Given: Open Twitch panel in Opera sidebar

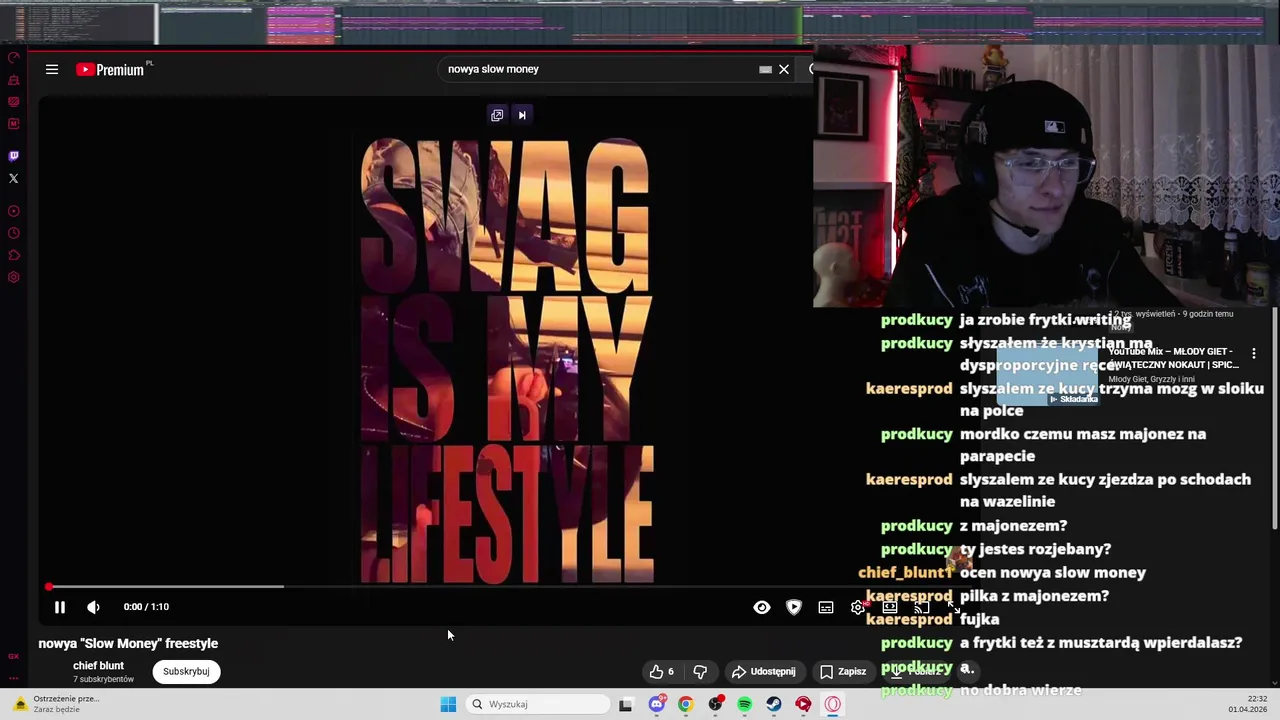Looking at the screenshot, I should pos(14,156).
